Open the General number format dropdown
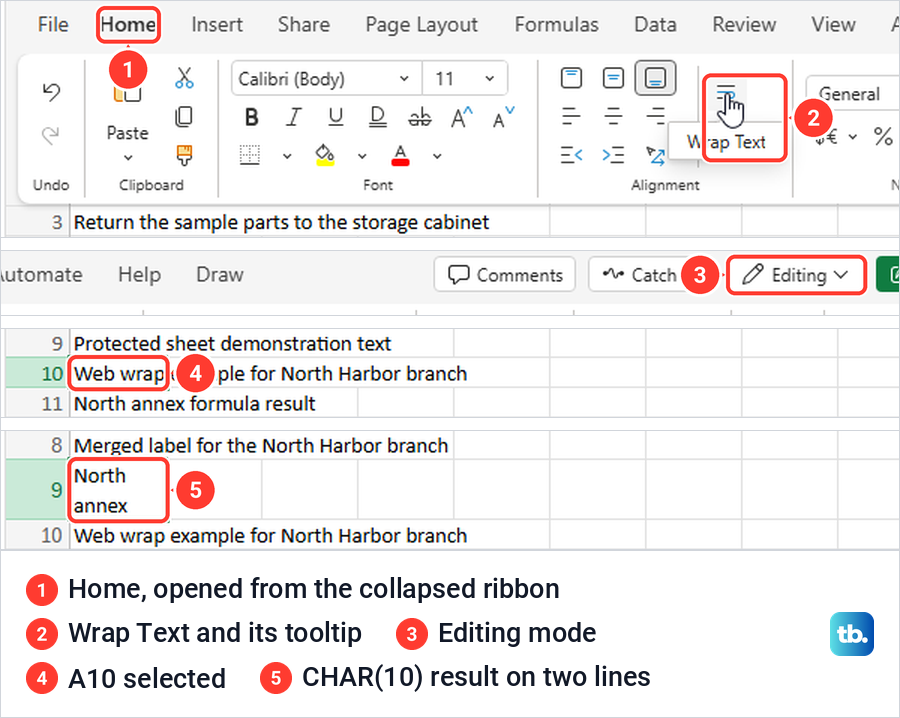Screen dimensions: 900x718 coord(852,93)
